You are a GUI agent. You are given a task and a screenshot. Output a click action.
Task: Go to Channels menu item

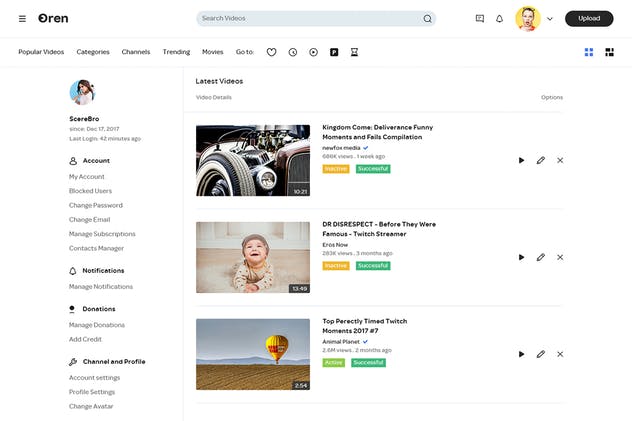[136, 52]
